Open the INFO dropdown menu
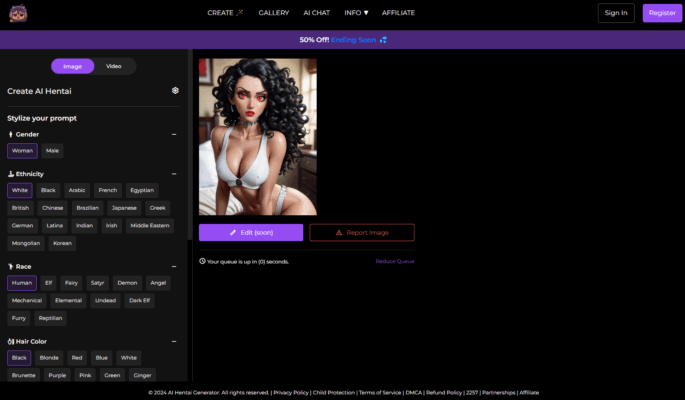The height and width of the screenshot is (400, 685). (356, 13)
